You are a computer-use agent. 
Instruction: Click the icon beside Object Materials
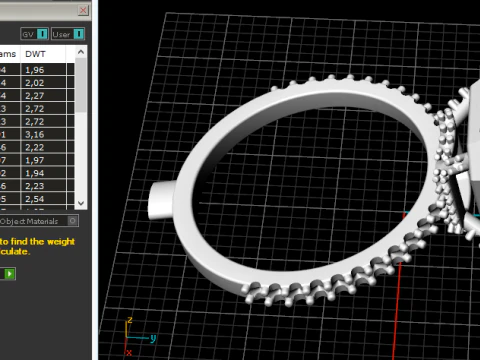point(72,221)
